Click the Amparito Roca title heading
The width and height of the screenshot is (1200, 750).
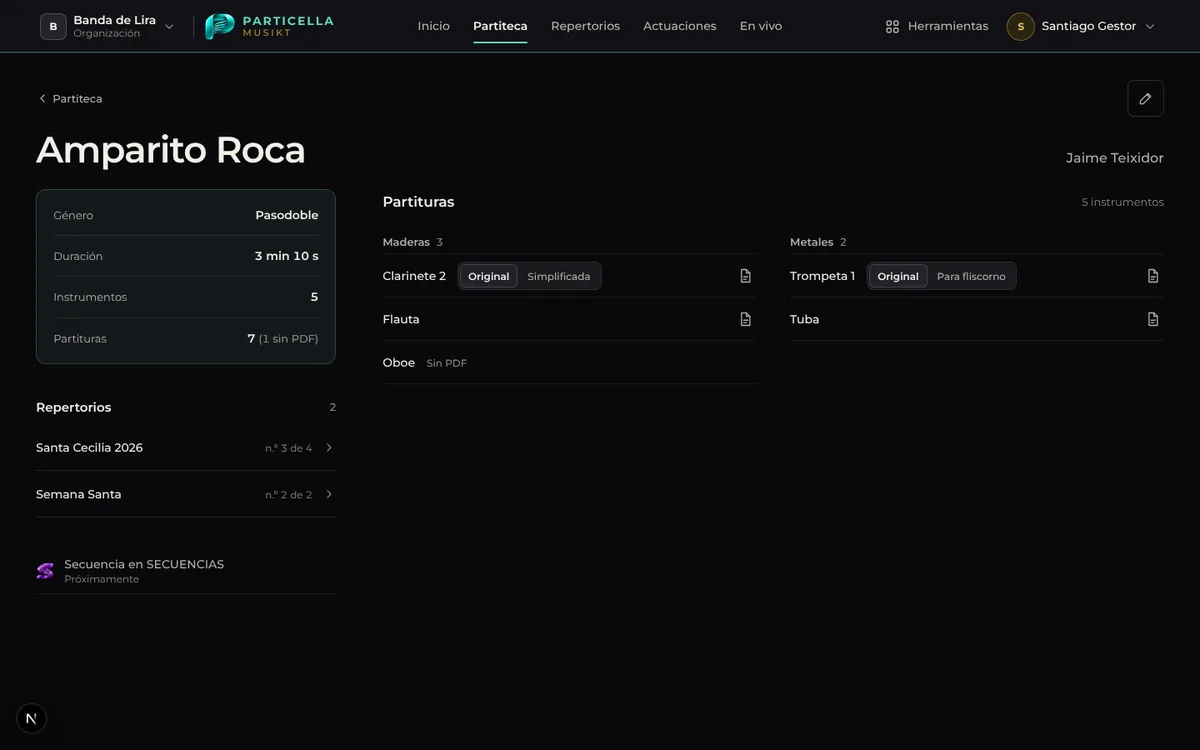coord(171,150)
